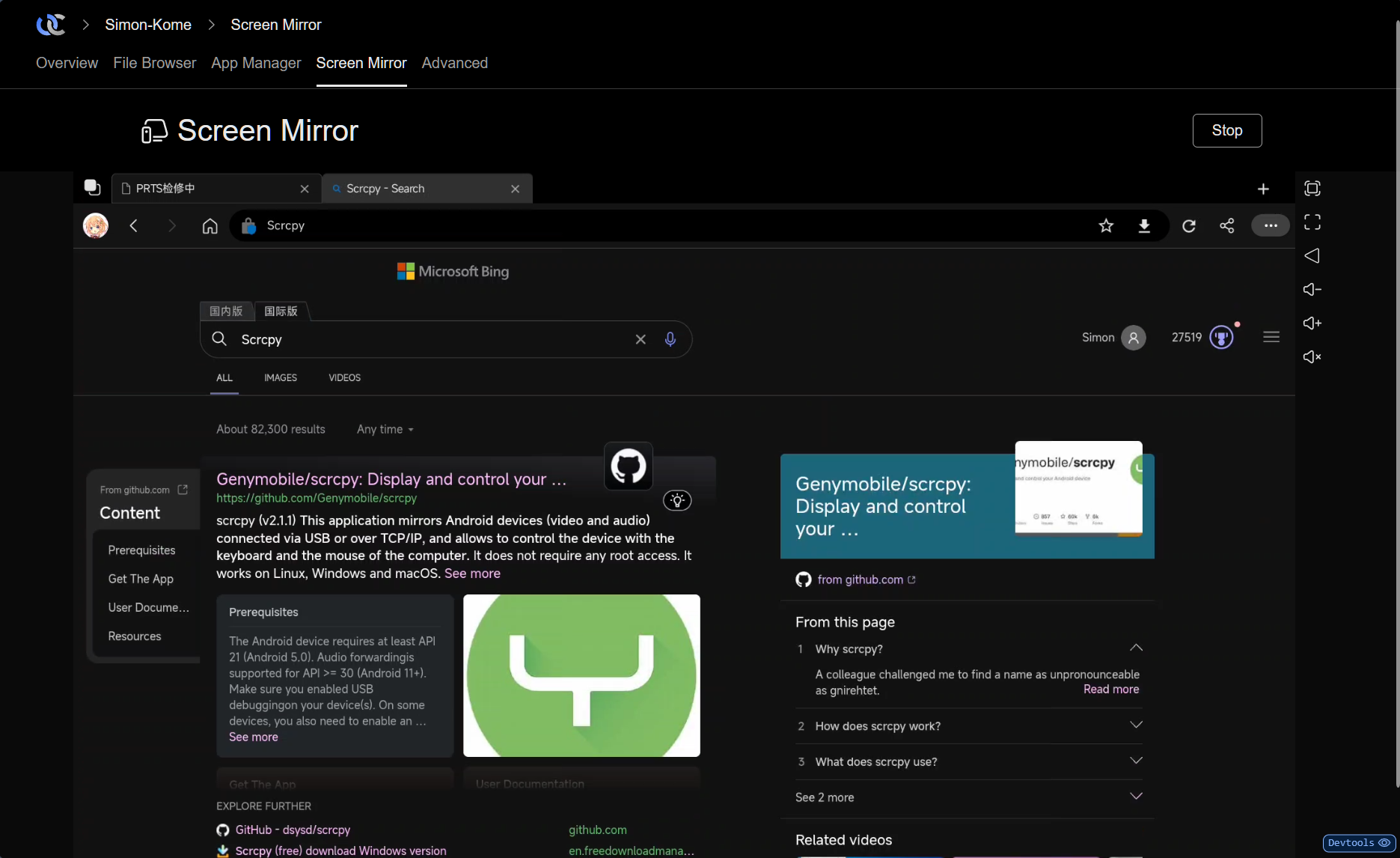Expand How does scrcpy work?
This screenshot has height=858, width=1400.
tap(1135, 724)
